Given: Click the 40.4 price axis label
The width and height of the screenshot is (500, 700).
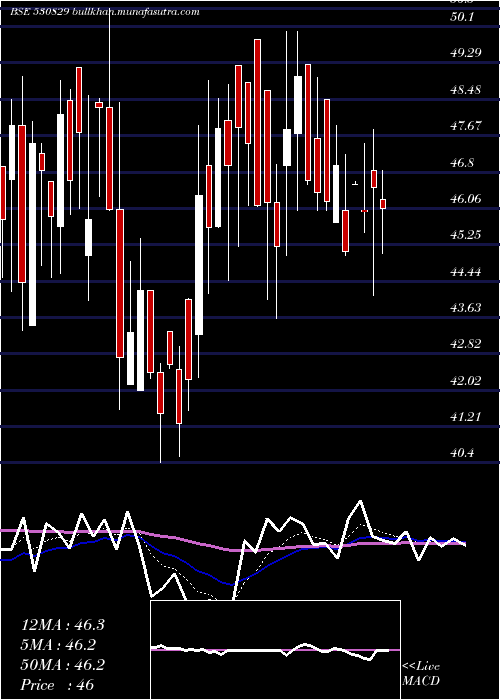Looking at the screenshot, I should (x=462, y=453).
